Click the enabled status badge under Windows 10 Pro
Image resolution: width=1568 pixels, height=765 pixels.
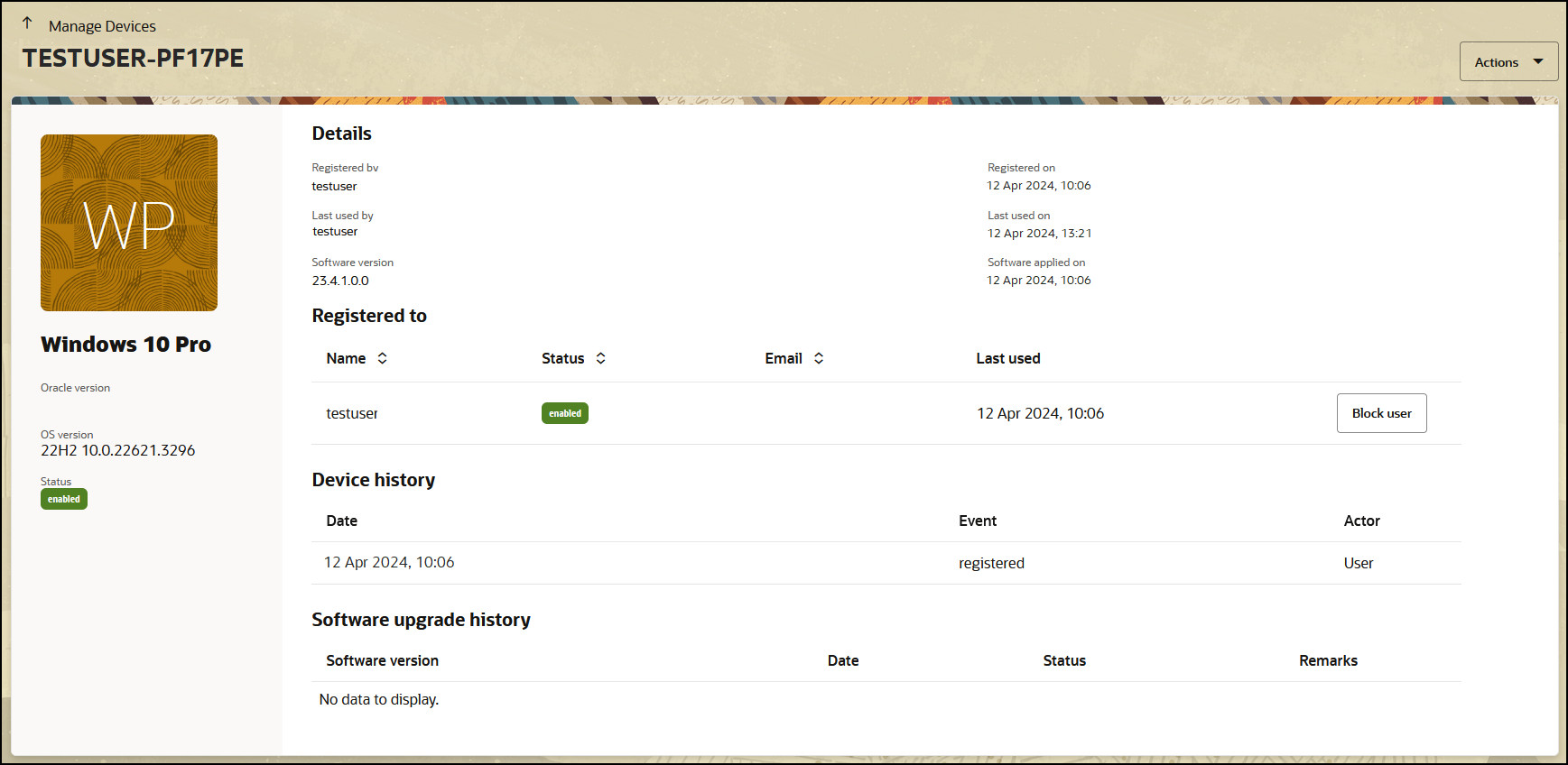click(x=64, y=499)
